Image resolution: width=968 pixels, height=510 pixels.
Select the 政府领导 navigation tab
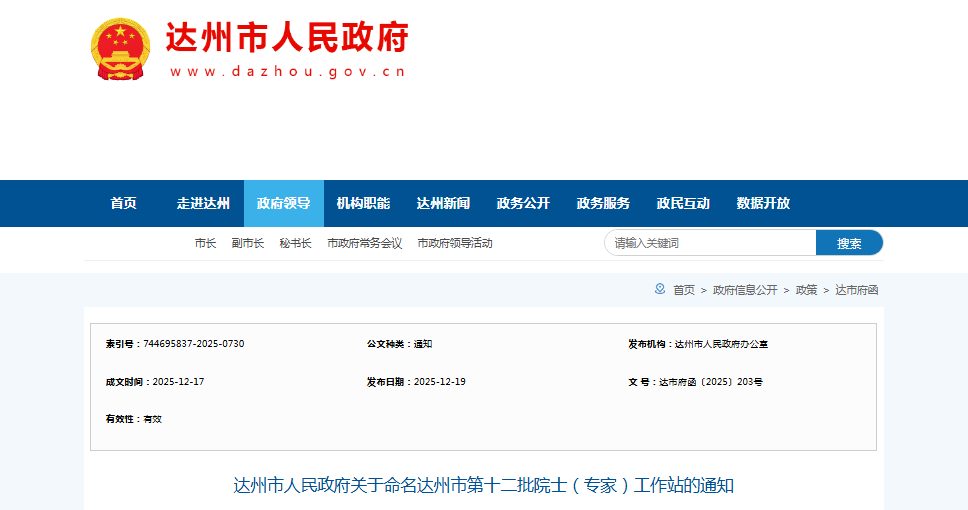click(283, 203)
